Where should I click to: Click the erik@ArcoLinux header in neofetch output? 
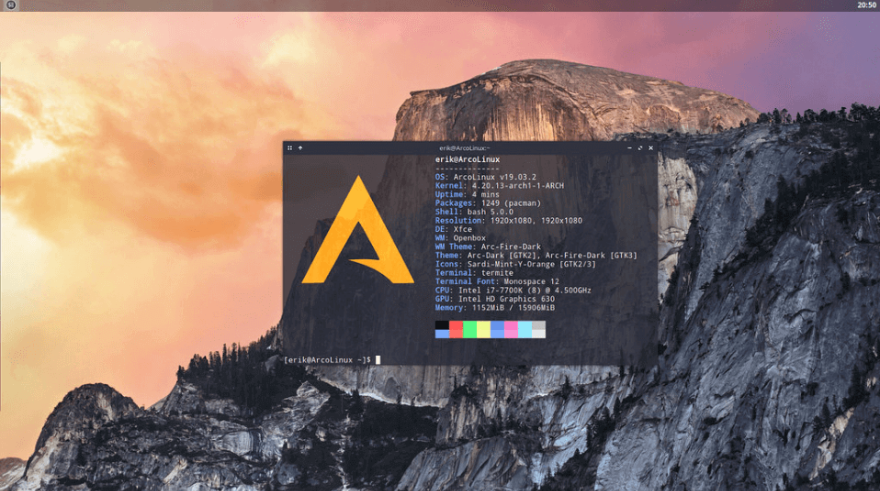click(467, 159)
